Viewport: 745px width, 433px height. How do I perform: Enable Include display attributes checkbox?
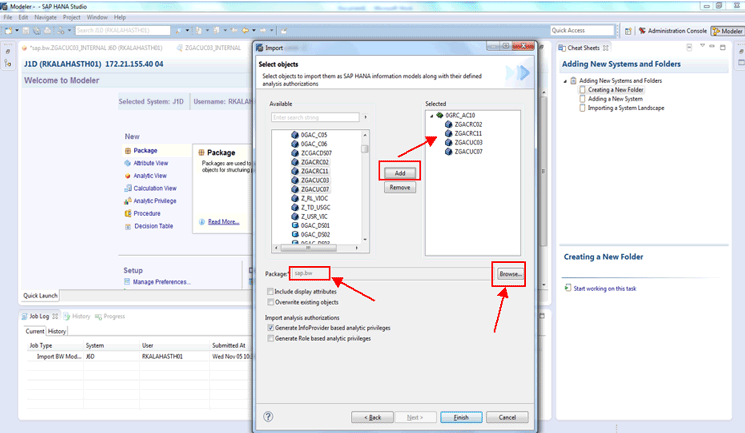(x=272, y=291)
